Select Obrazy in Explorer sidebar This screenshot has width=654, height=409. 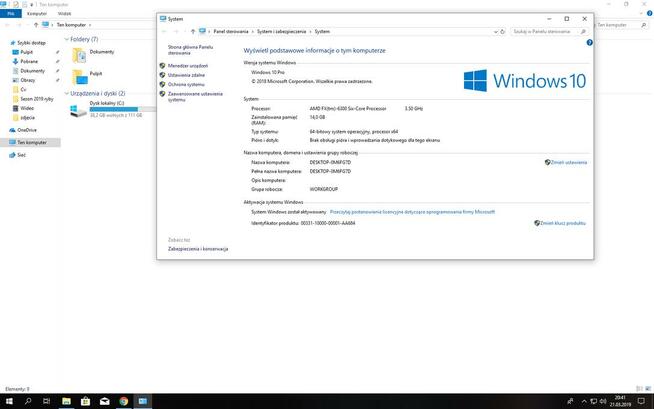click(28, 80)
